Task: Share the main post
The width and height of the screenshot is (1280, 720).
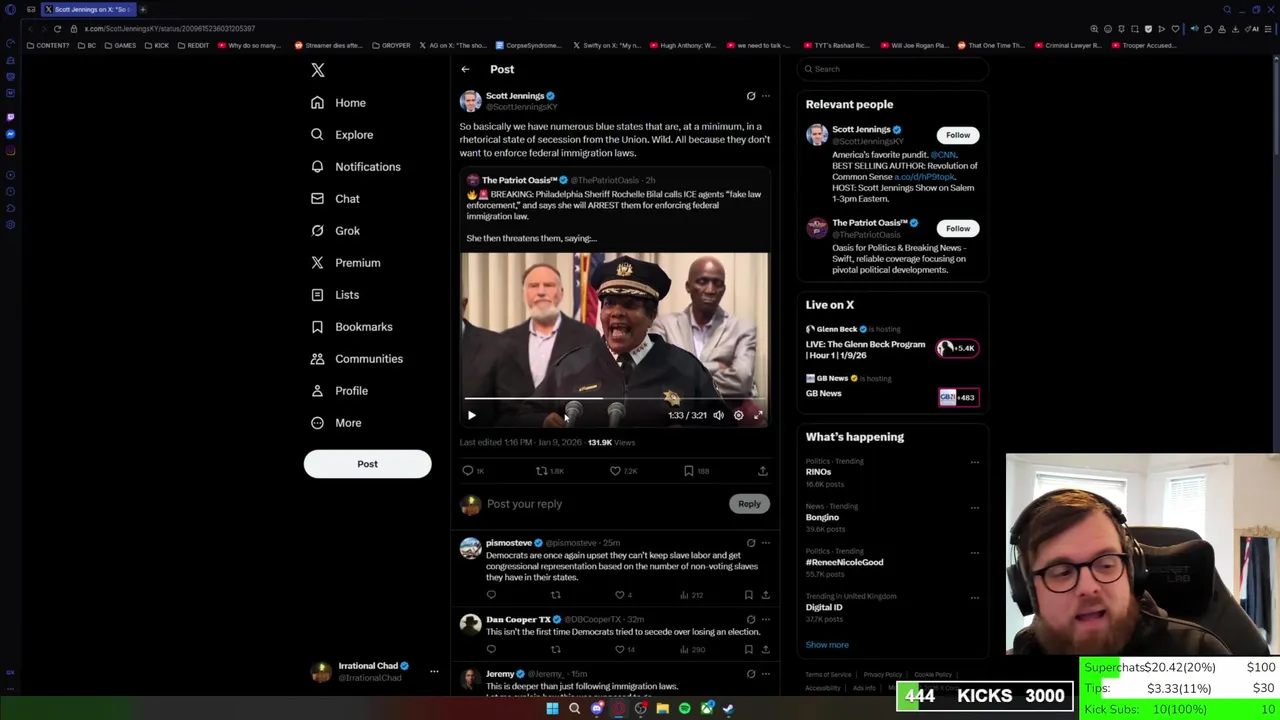Action: pyautogui.click(x=762, y=471)
